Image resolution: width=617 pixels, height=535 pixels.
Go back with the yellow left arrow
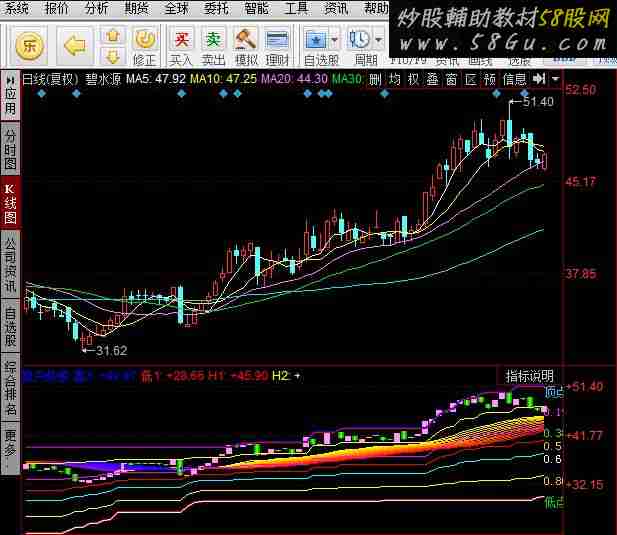pyautogui.click(x=75, y=46)
